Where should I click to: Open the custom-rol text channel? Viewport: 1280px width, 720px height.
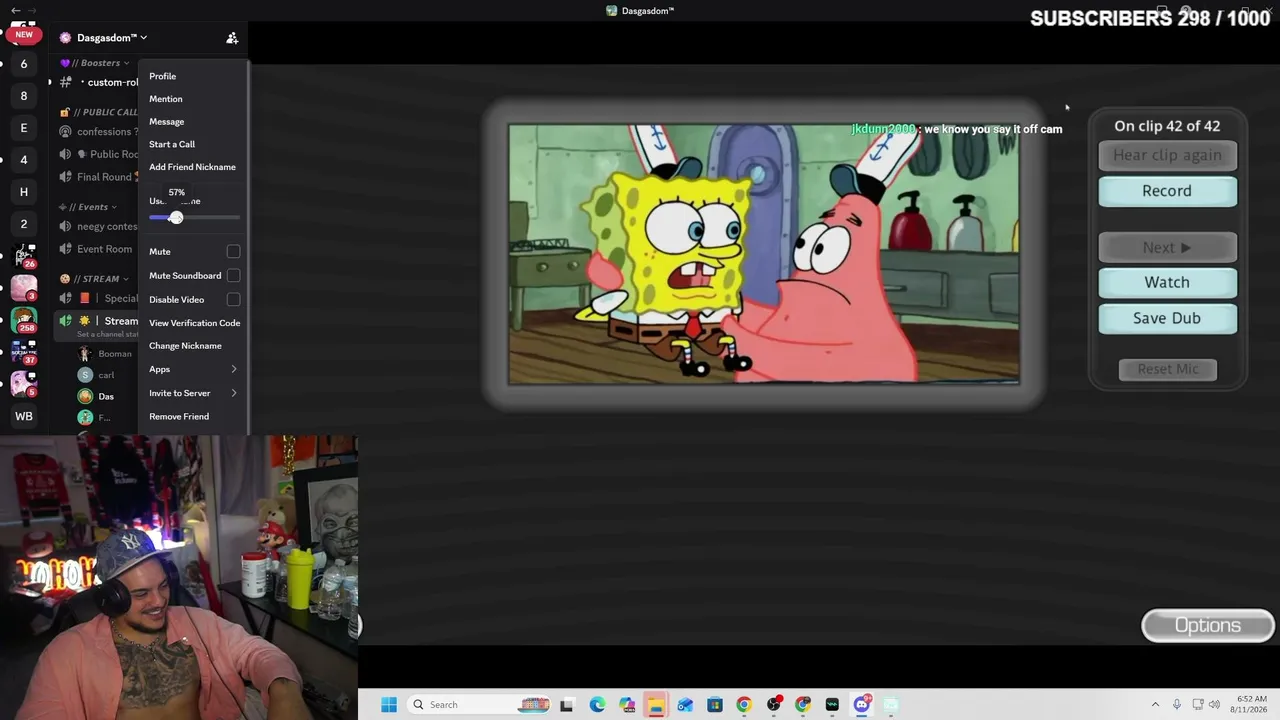point(100,82)
